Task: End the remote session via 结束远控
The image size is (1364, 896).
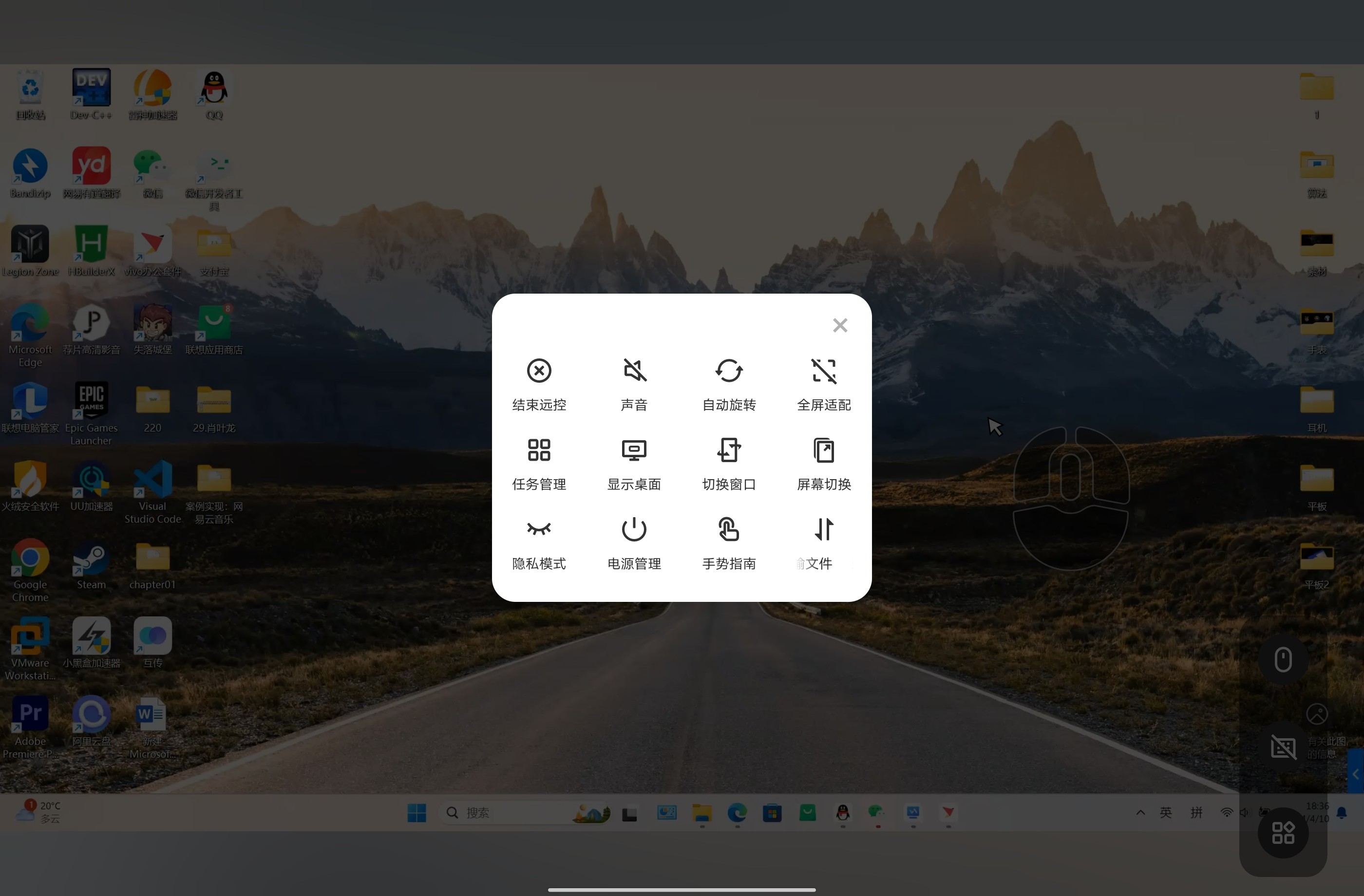Action: (x=539, y=384)
